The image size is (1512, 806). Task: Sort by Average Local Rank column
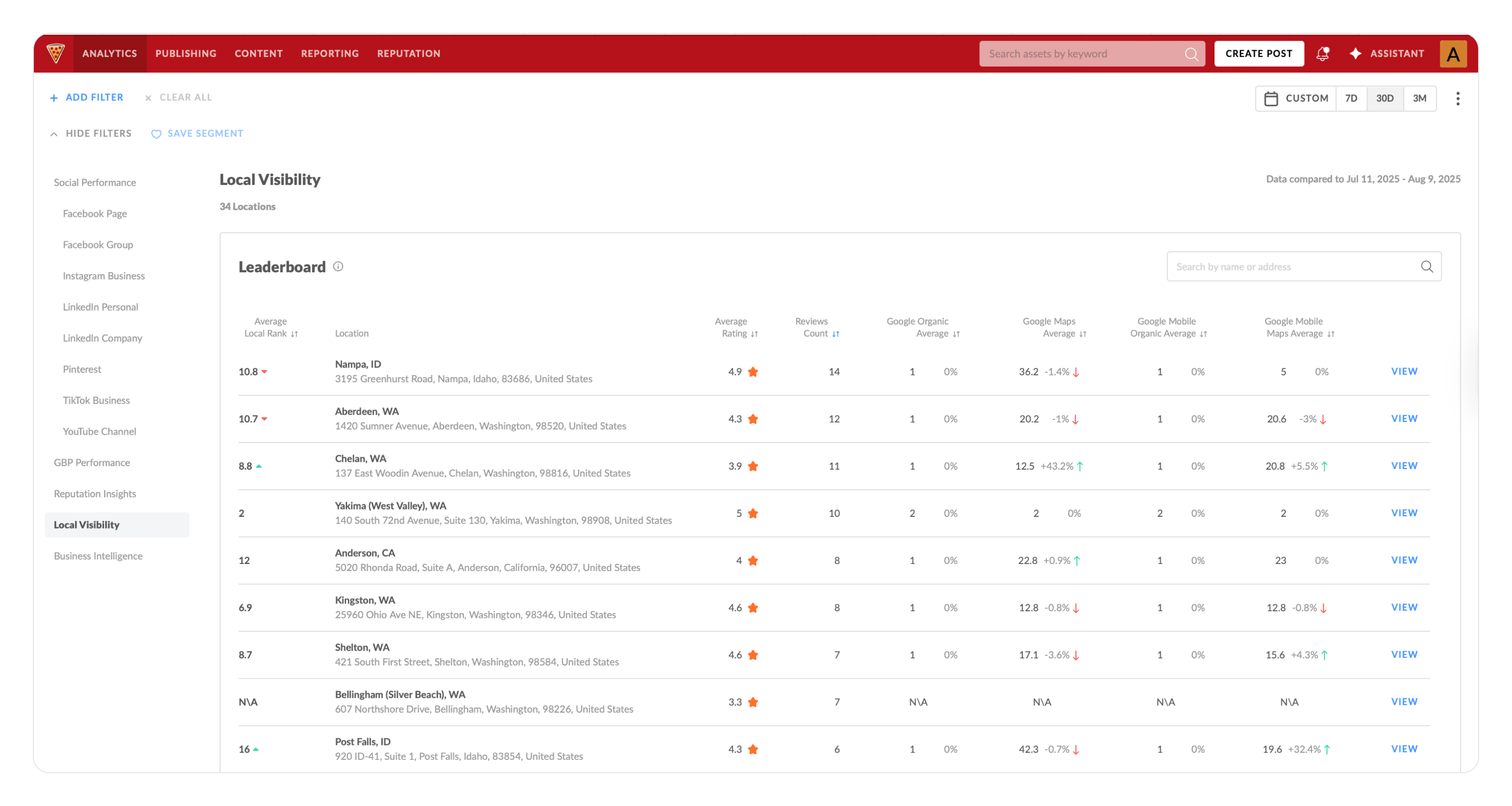[x=294, y=334]
